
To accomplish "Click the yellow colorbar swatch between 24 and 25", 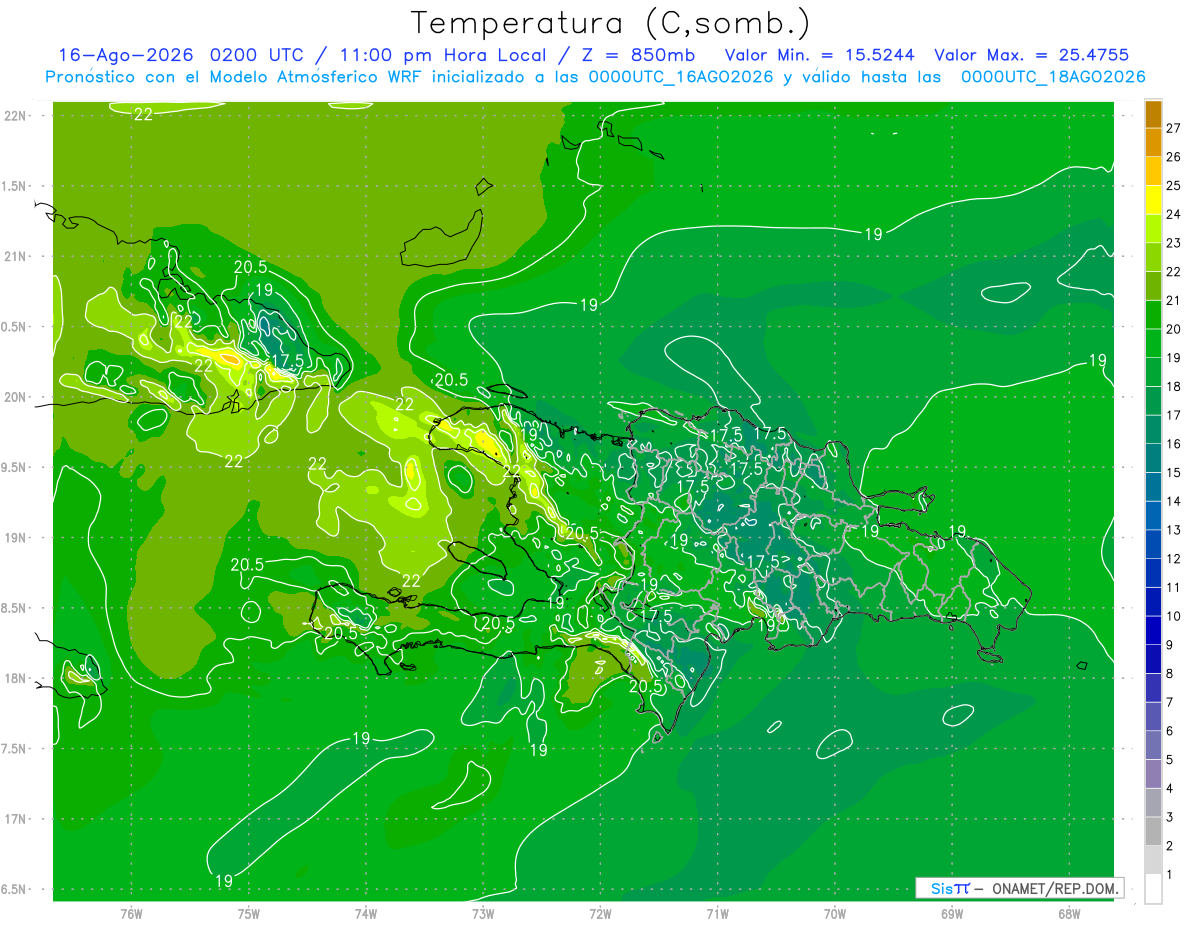I will [x=1153, y=200].
